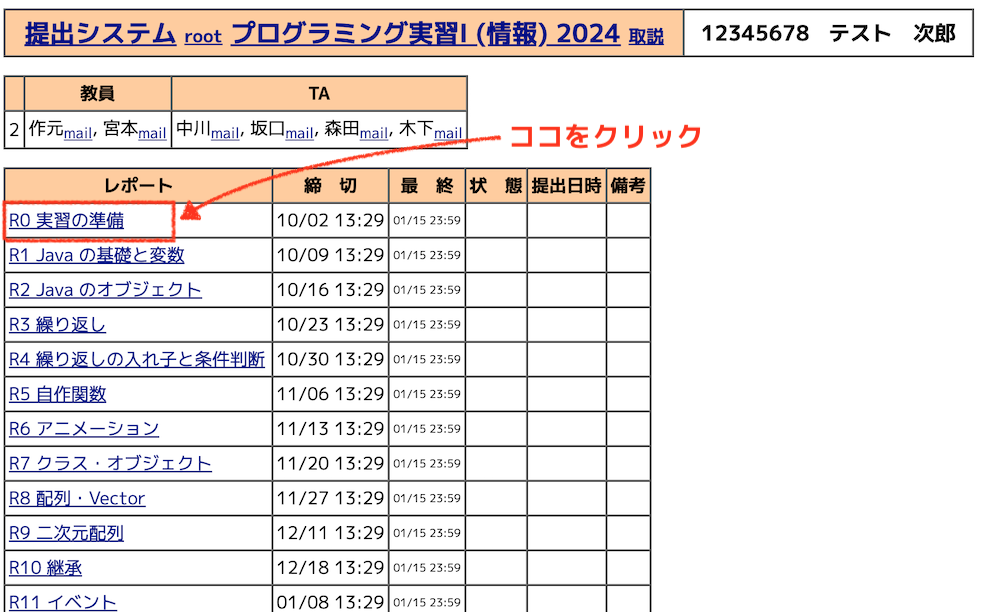Click the 取説 manual link
The height and width of the screenshot is (612, 1000).
point(645,37)
